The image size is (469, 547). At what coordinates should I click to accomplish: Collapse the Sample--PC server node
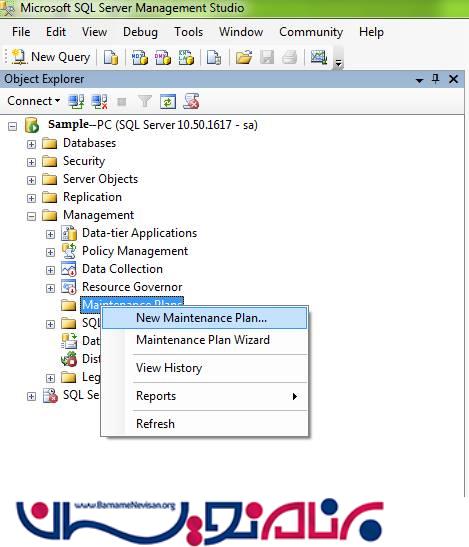pos(12,126)
